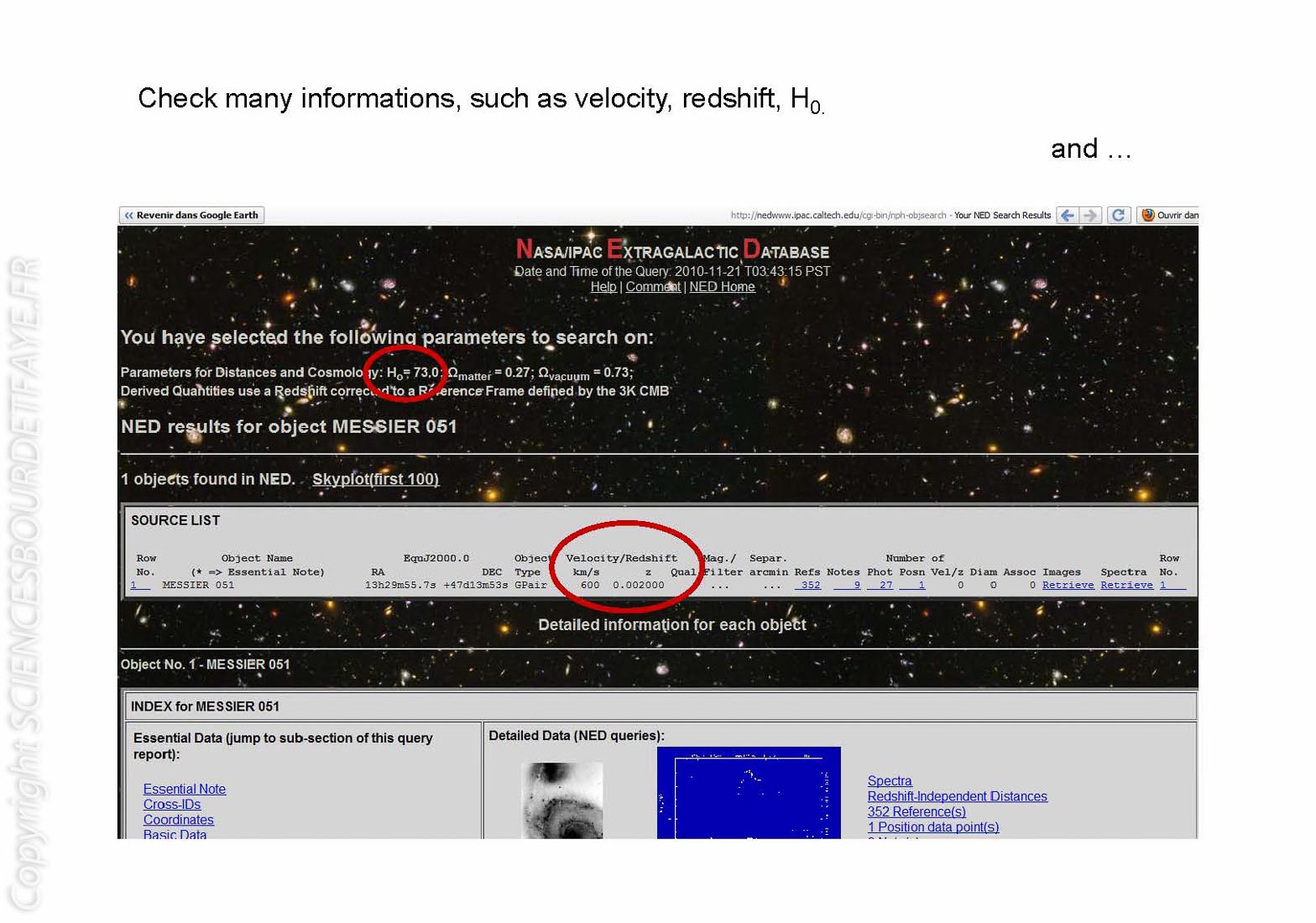1316x923 pixels.
Task: Open the Skyplot(first 100) link
Action: pos(375,479)
